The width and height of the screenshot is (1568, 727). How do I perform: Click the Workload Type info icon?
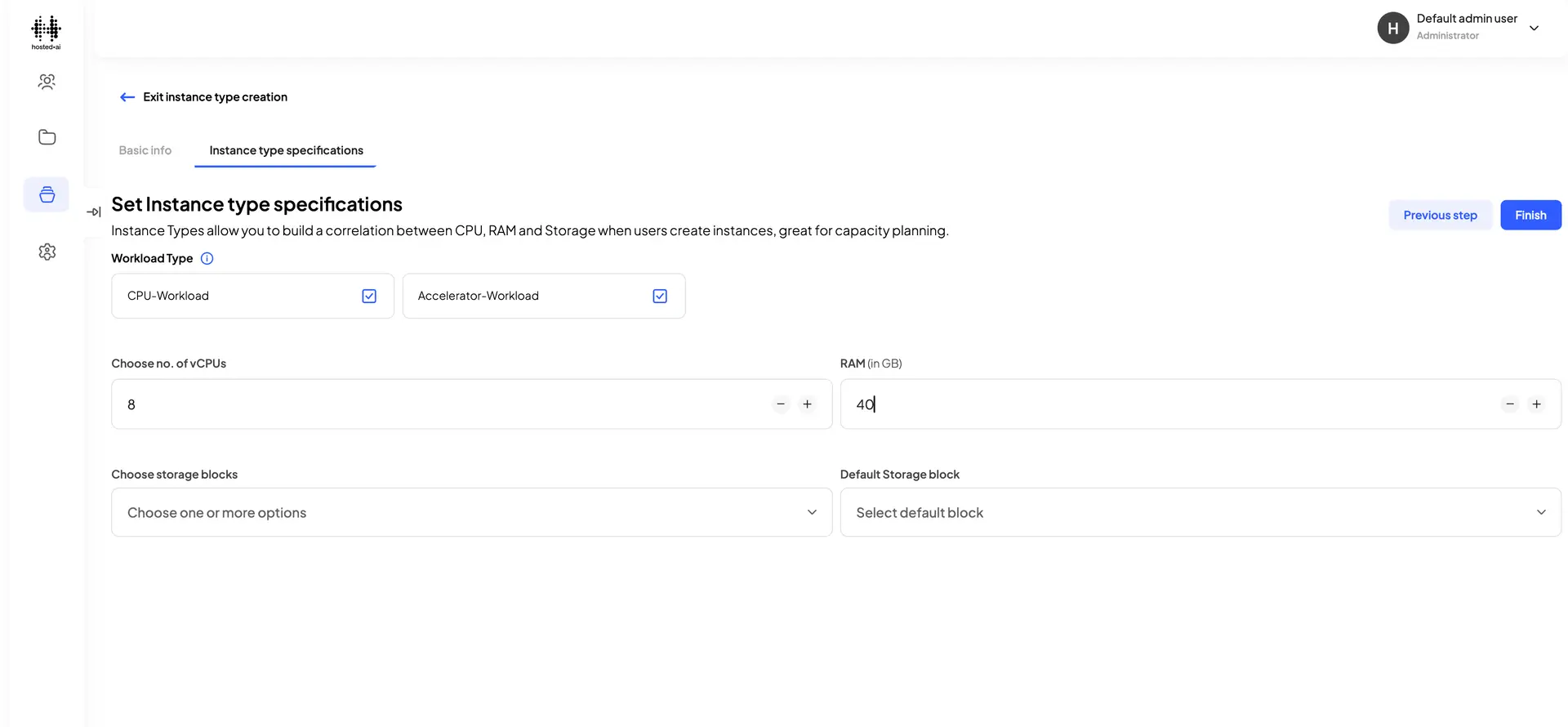[x=207, y=258]
